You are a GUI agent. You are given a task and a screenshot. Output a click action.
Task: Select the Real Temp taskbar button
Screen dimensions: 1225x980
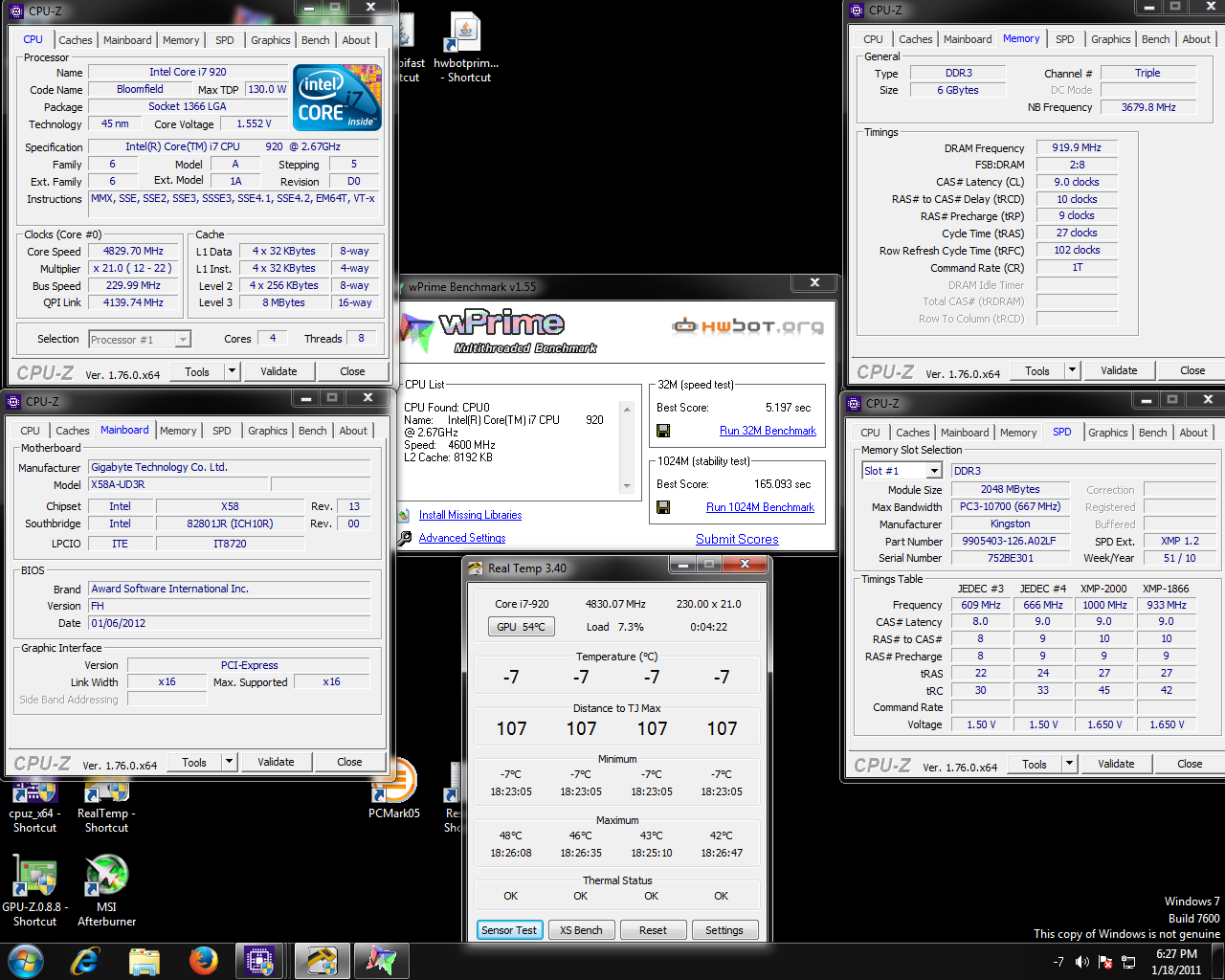322,961
